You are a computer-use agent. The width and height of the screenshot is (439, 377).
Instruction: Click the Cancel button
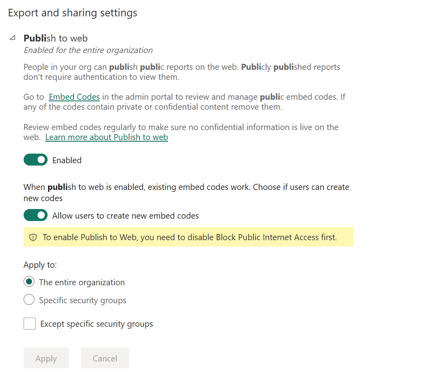(x=105, y=358)
